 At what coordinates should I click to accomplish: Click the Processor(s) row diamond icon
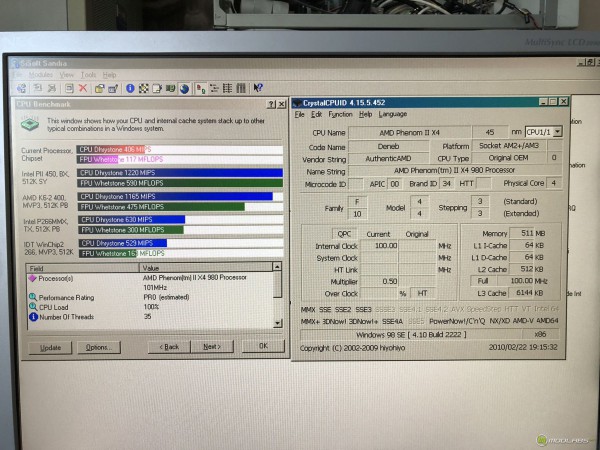tap(32, 278)
